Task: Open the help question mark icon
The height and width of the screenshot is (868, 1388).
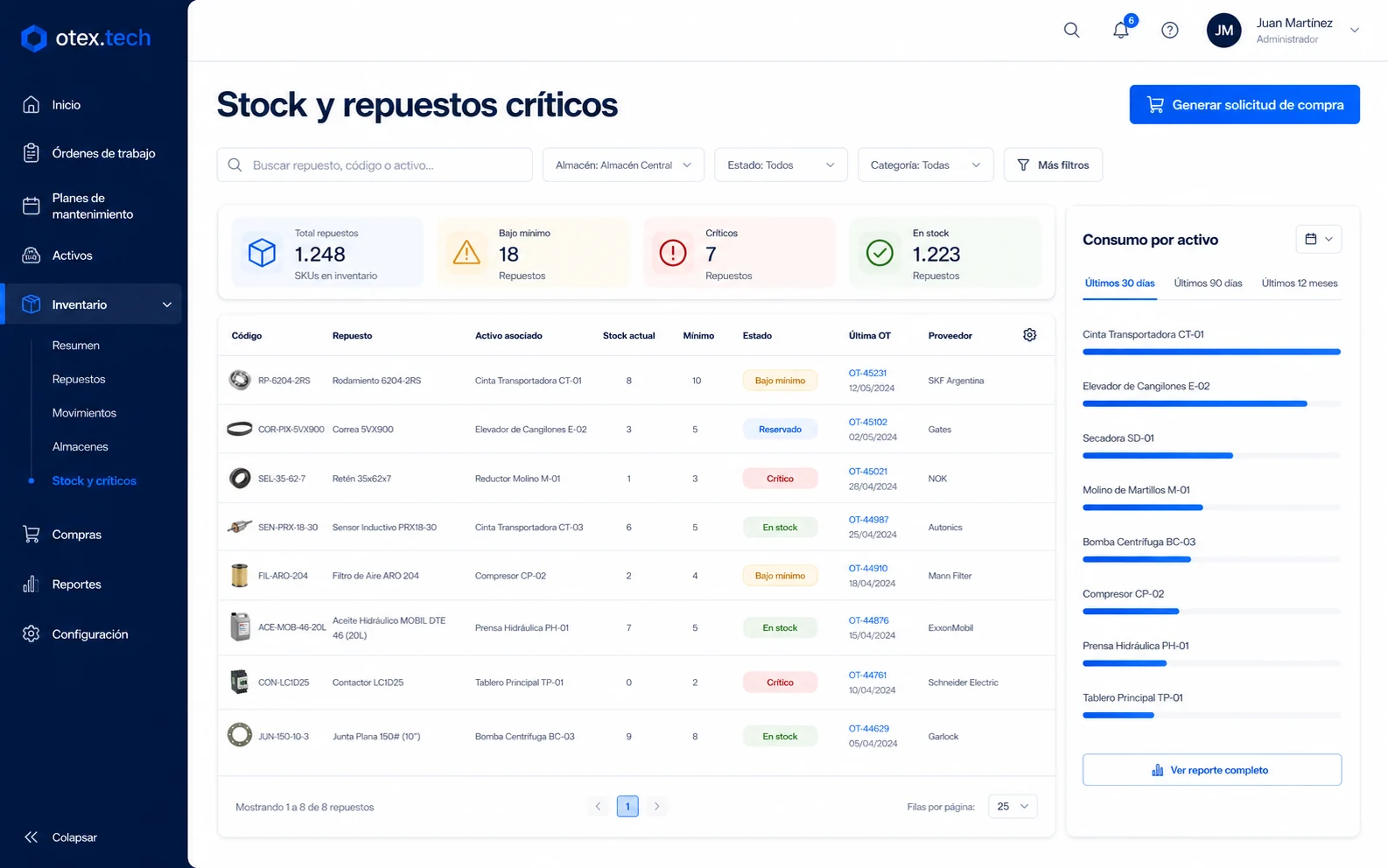Action: click(x=1169, y=30)
